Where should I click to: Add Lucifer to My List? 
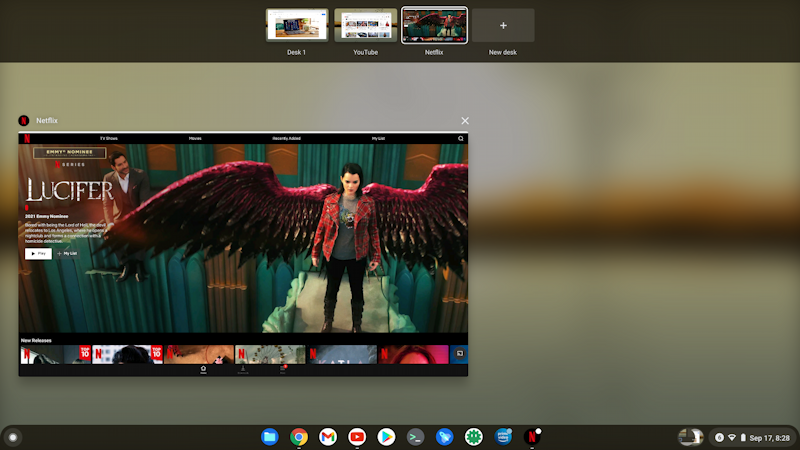(x=67, y=254)
